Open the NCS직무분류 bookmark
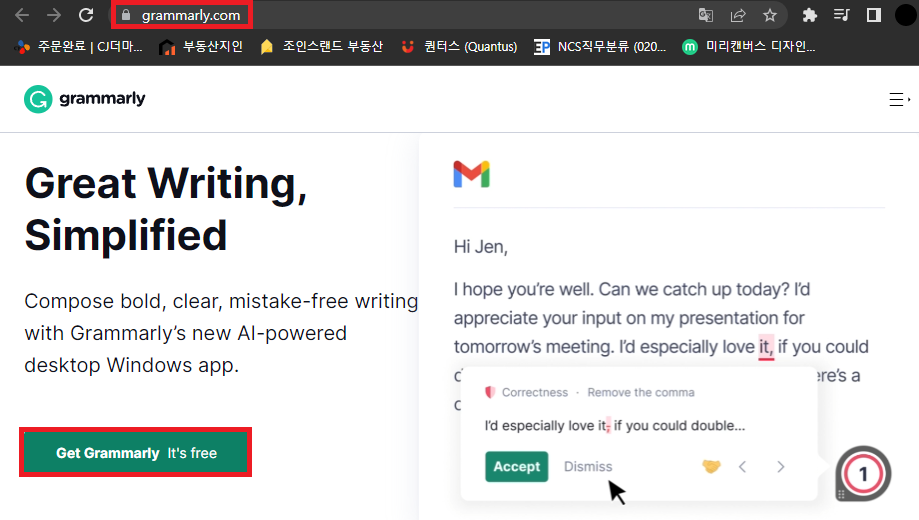Screen dimensions: 919x520 (600, 47)
